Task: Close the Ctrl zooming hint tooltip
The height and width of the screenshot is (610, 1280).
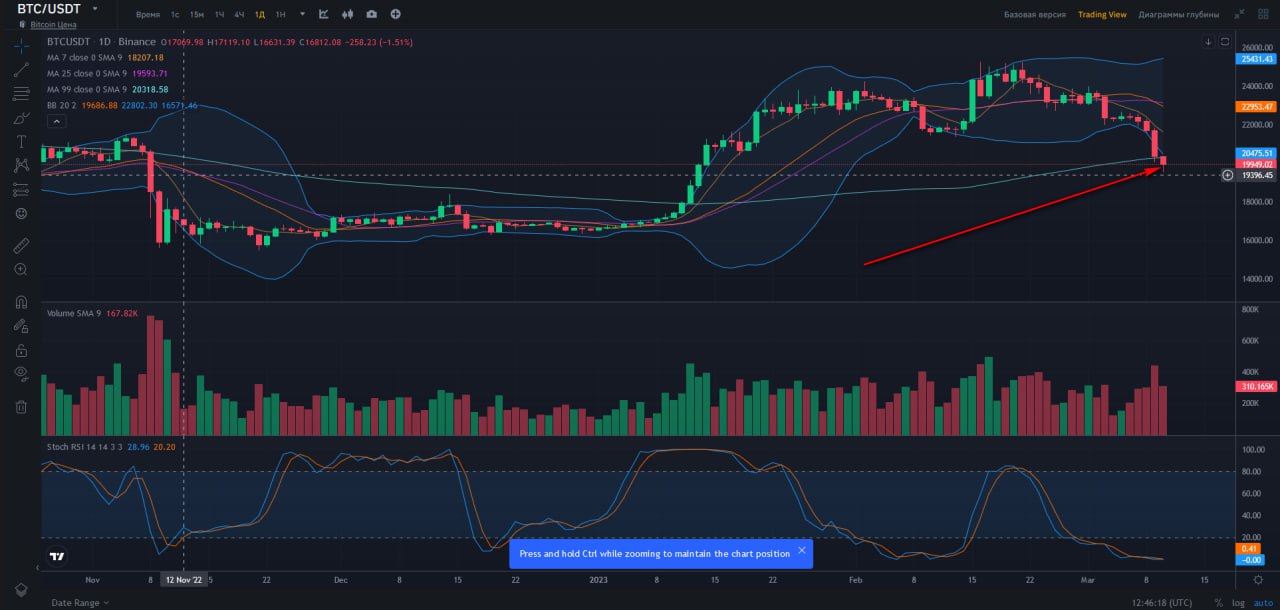Action: point(801,551)
